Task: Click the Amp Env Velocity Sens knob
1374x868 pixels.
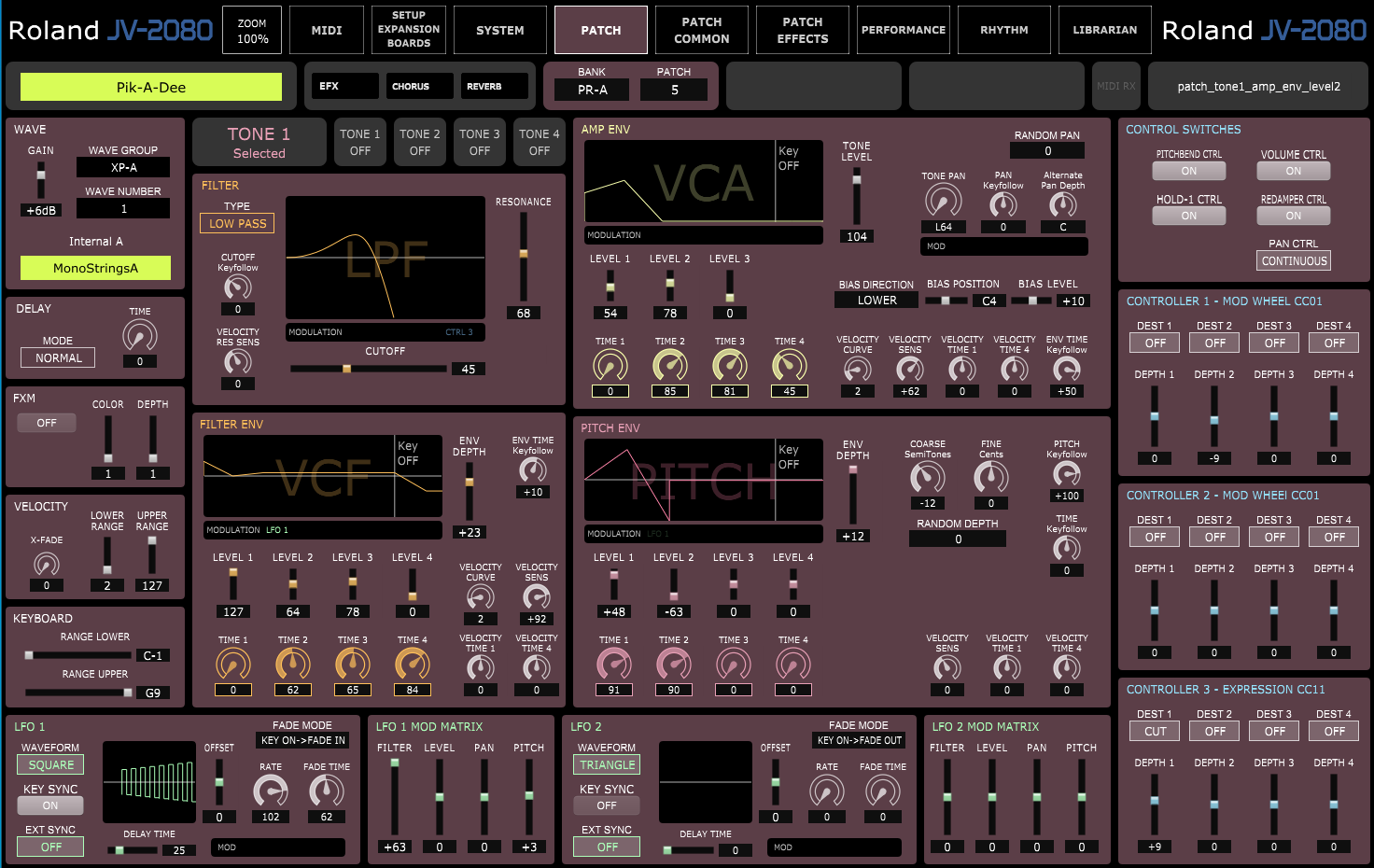Action: (910, 370)
